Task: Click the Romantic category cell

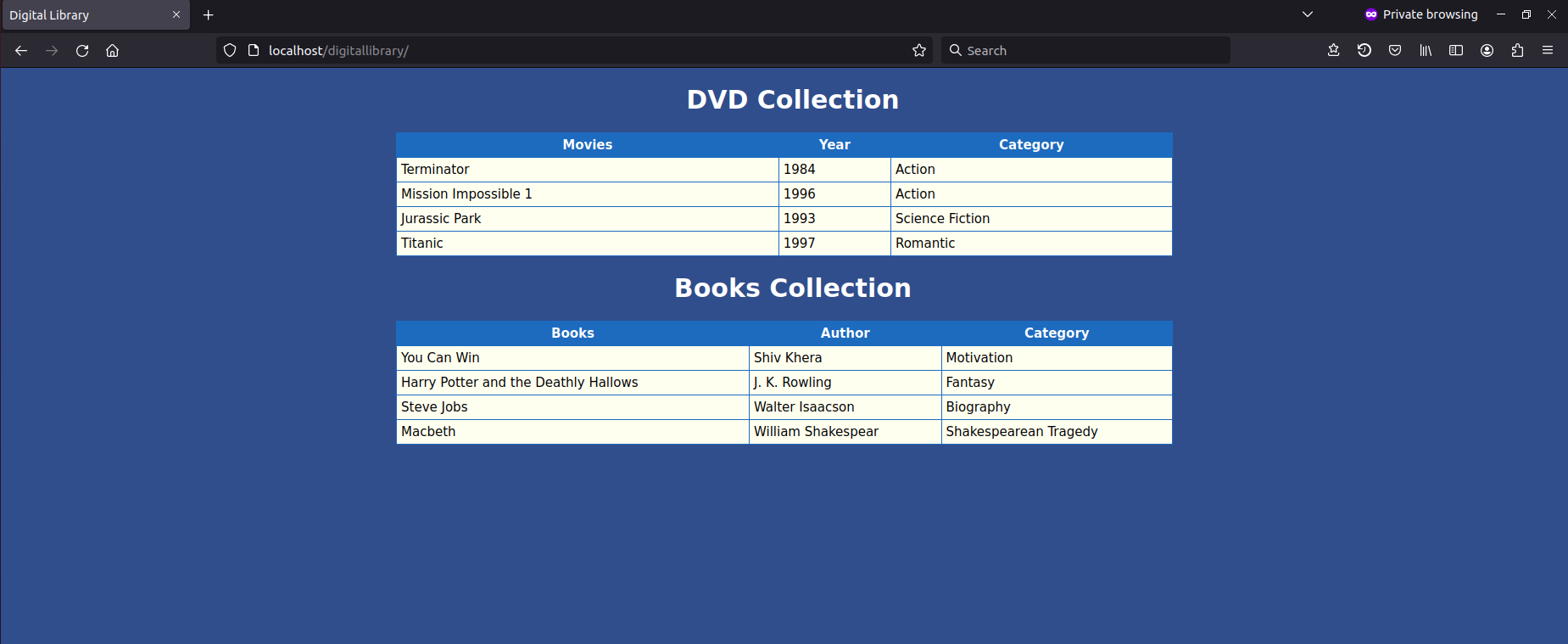Action: tap(1031, 244)
